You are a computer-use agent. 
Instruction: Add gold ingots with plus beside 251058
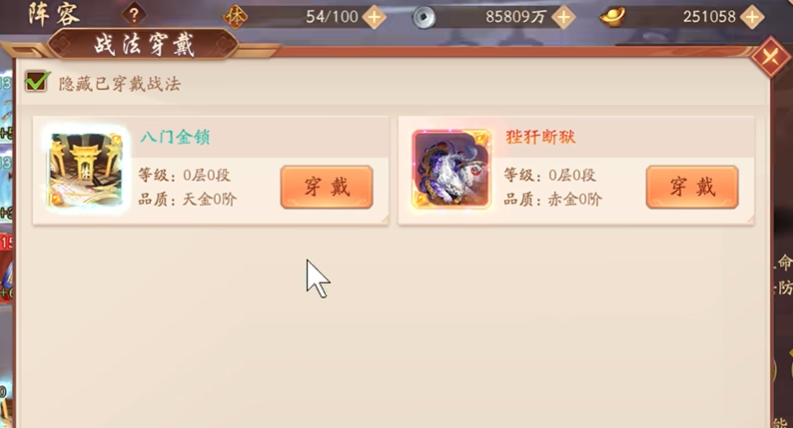752,17
